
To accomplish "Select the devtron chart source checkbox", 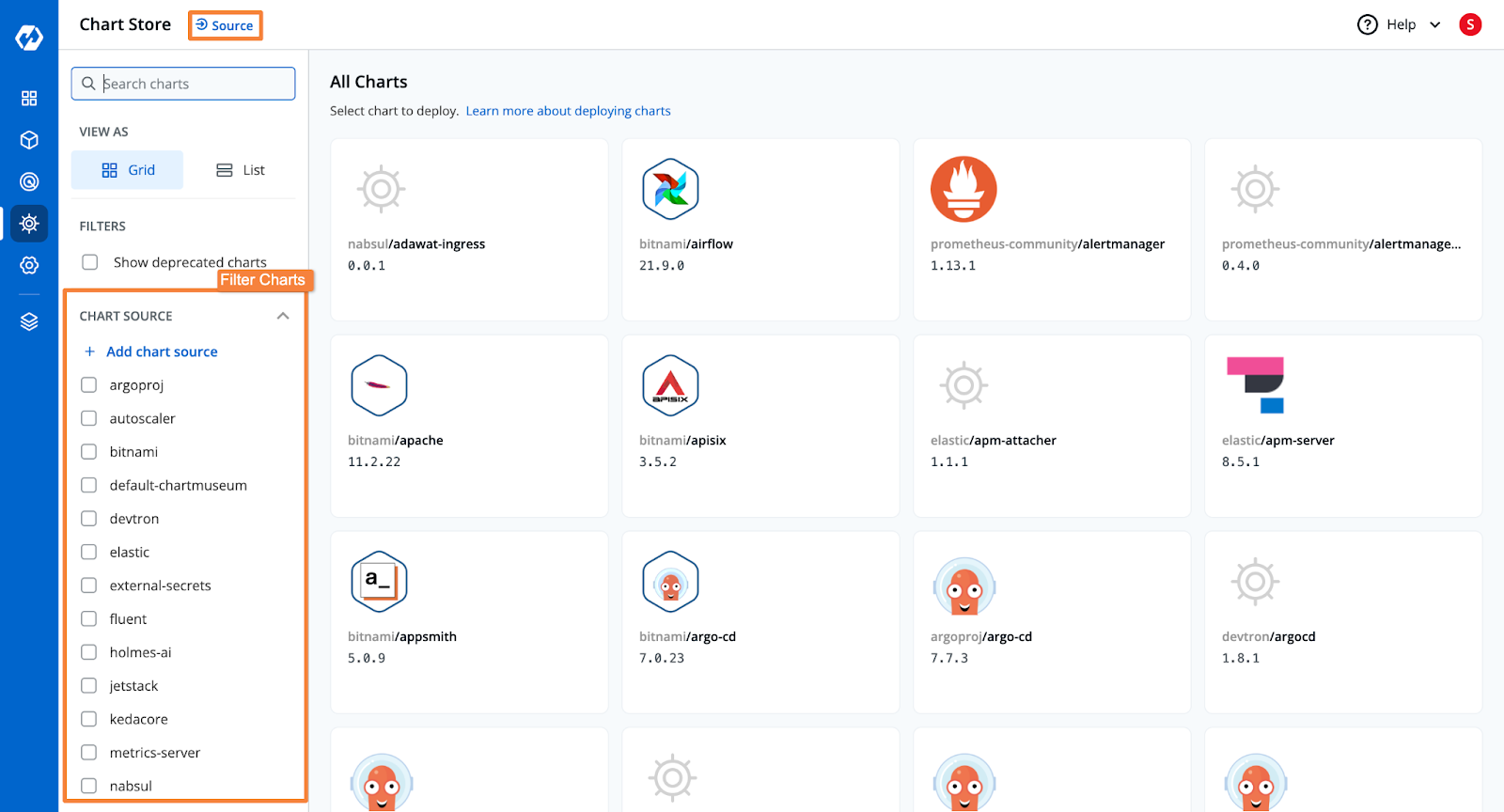I will [89, 519].
